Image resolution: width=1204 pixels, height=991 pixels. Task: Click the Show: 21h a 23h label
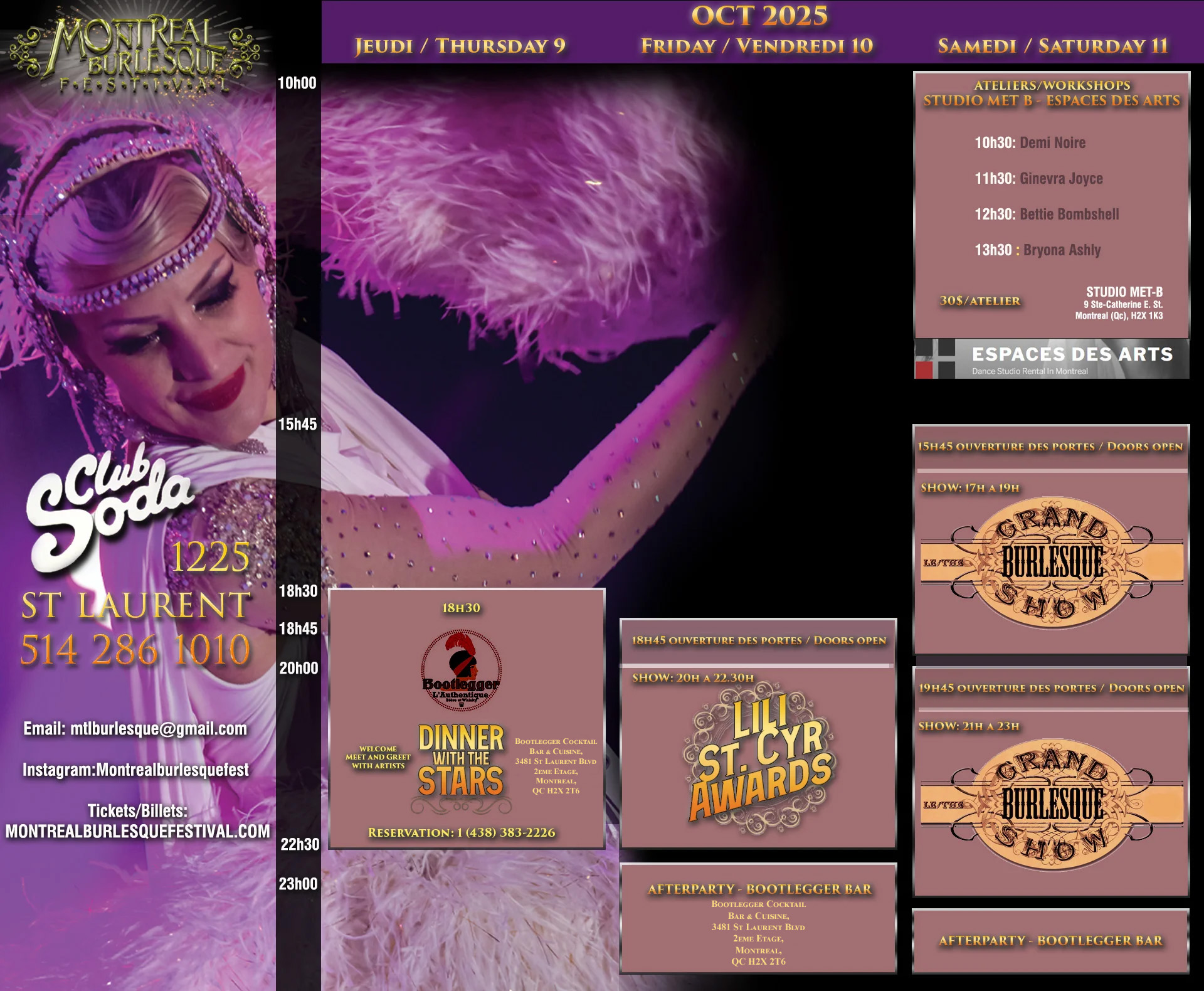pyautogui.click(x=969, y=726)
